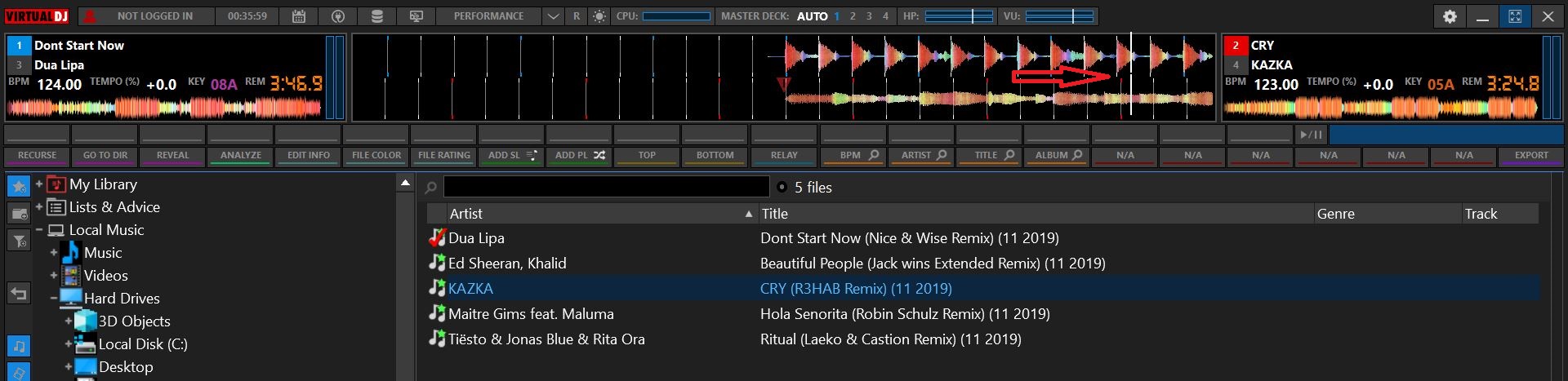The width and height of the screenshot is (1568, 381).
Task: Search by BPM magnifier button
Action: click(853, 156)
